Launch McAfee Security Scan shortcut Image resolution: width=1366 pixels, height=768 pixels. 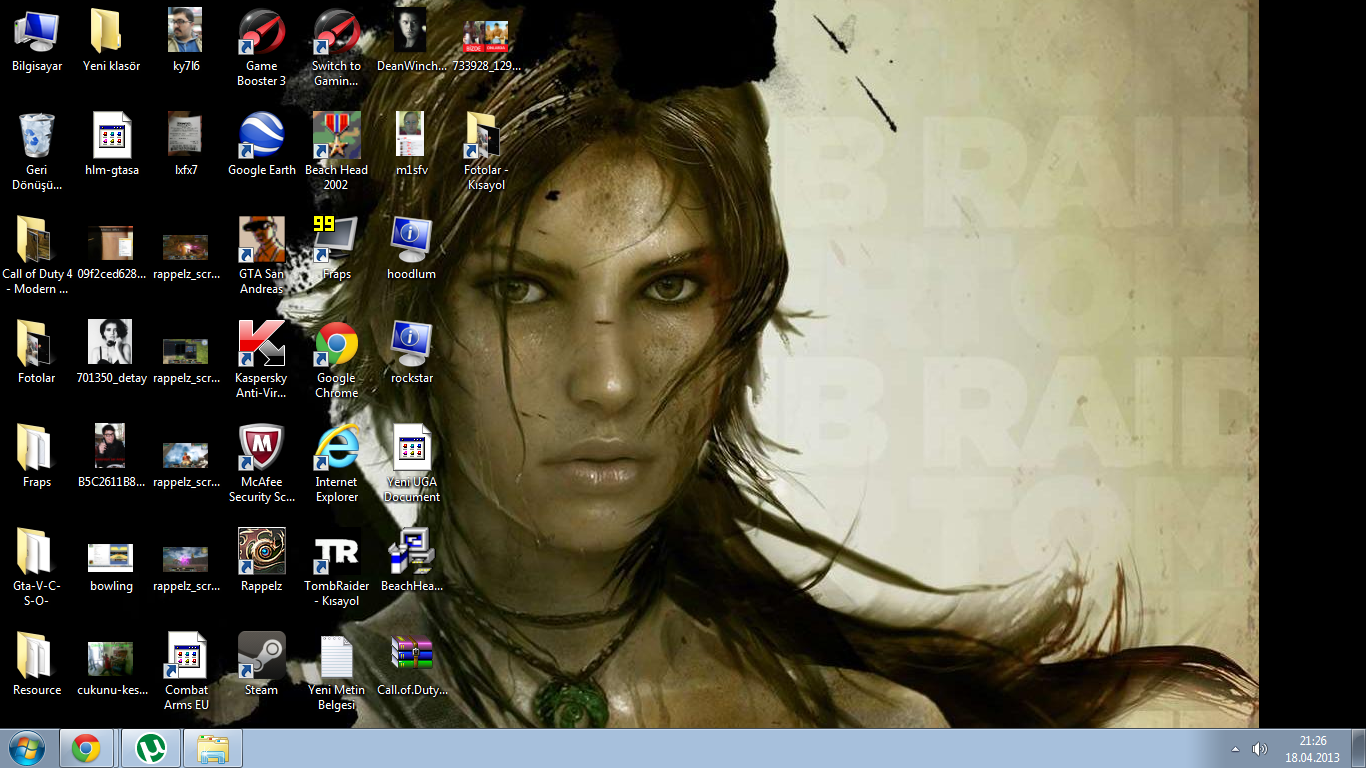pyautogui.click(x=262, y=463)
